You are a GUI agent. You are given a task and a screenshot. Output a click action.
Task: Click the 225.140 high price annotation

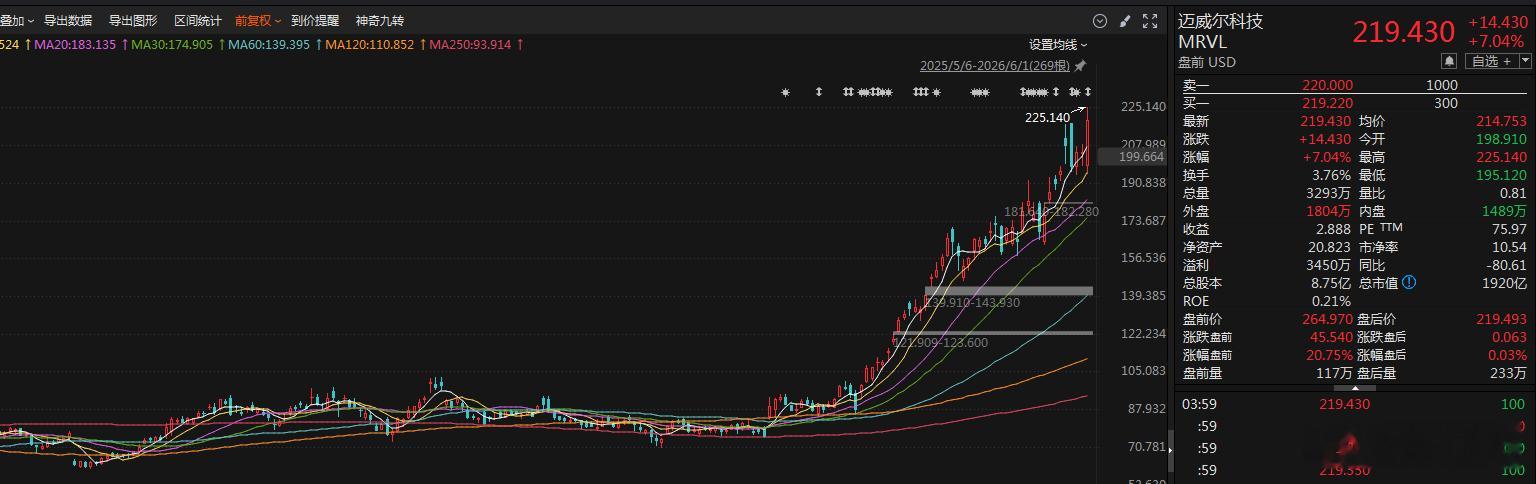(1047, 117)
